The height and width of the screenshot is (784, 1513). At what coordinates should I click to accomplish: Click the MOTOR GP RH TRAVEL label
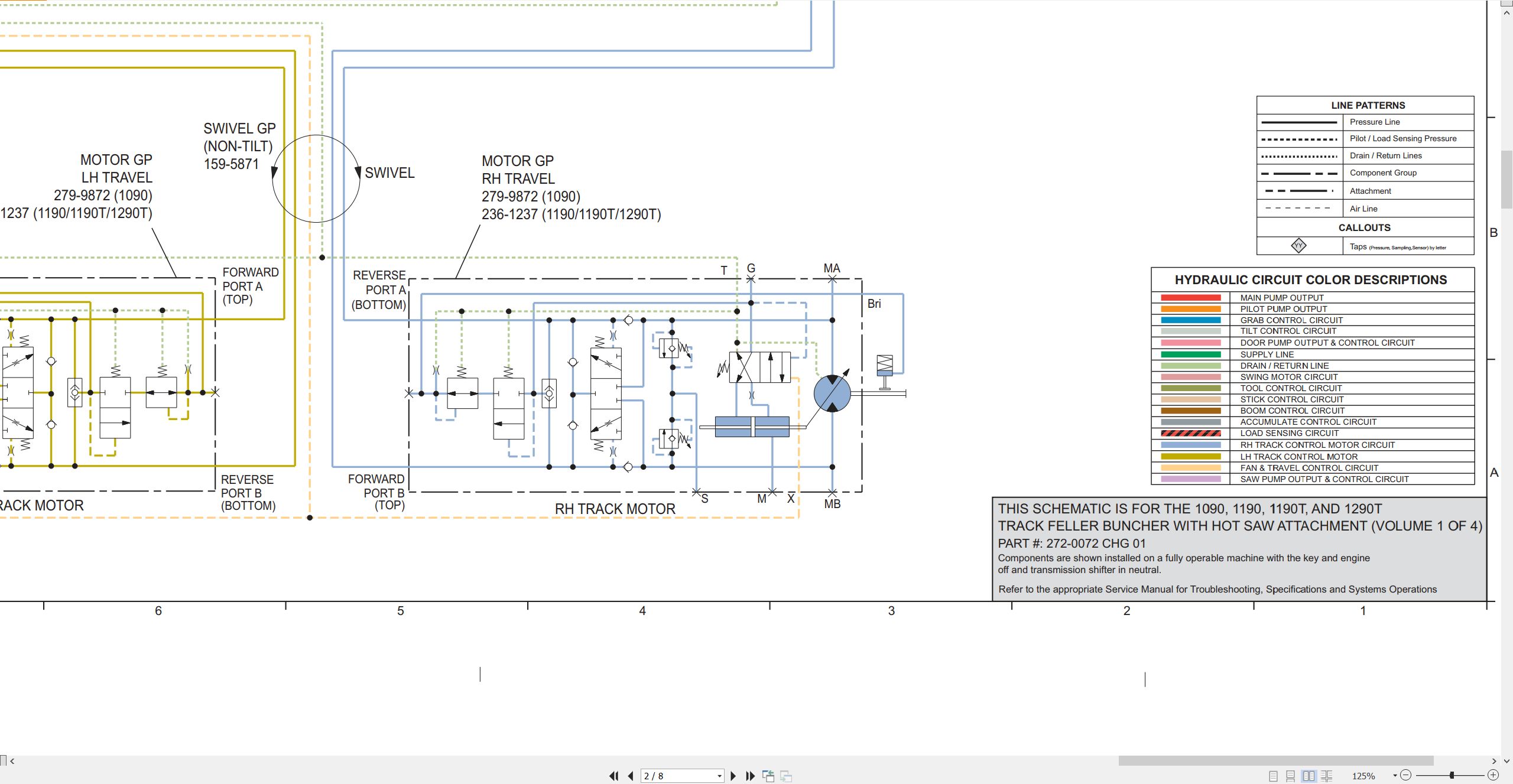pyautogui.click(x=571, y=187)
